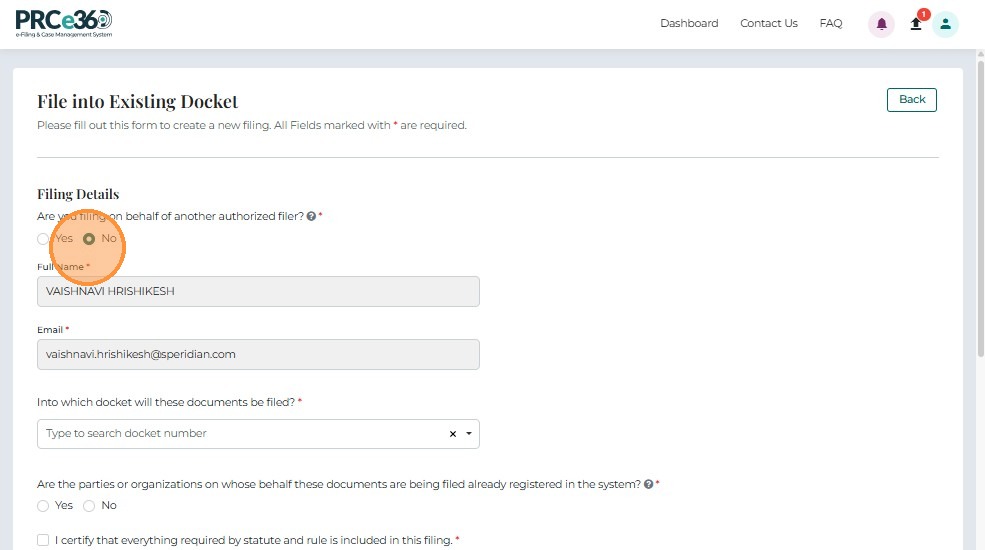Select Yes for filing on behalf

[43, 239]
